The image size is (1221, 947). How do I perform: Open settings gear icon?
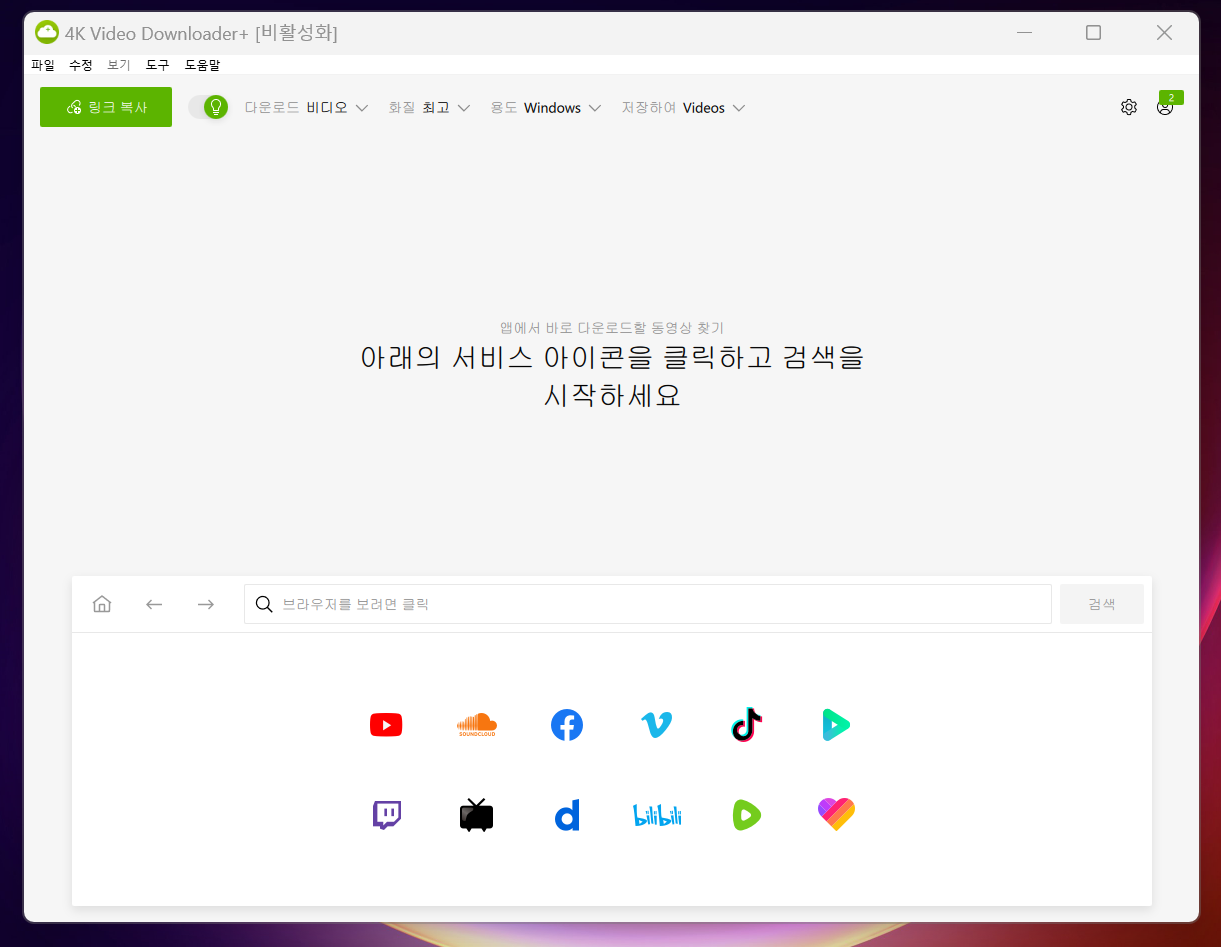pos(1129,107)
